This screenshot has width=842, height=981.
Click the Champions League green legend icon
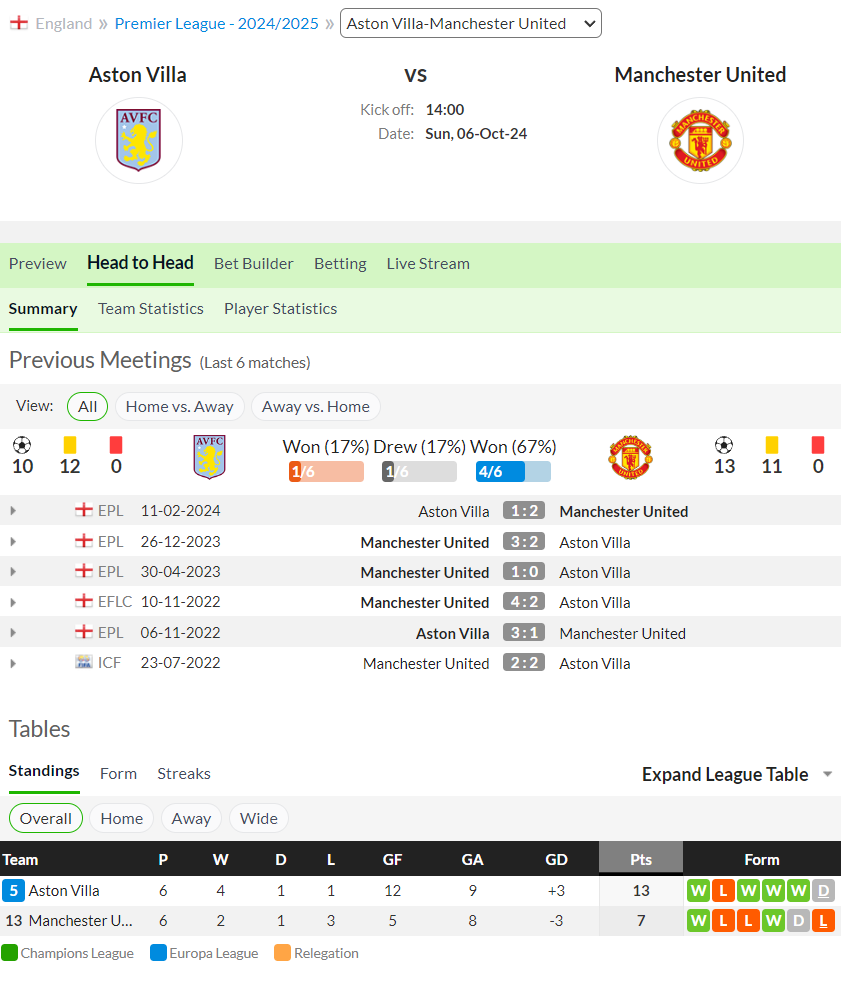coord(9,953)
